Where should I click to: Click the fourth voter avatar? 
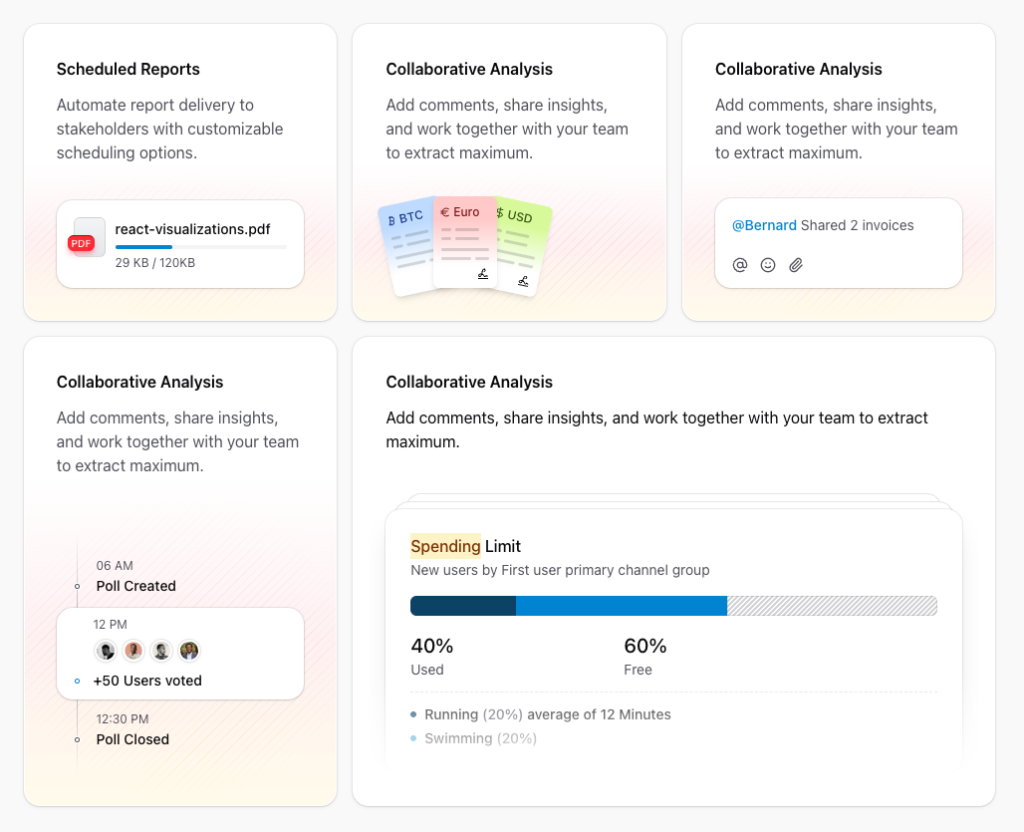tap(189, 651)
